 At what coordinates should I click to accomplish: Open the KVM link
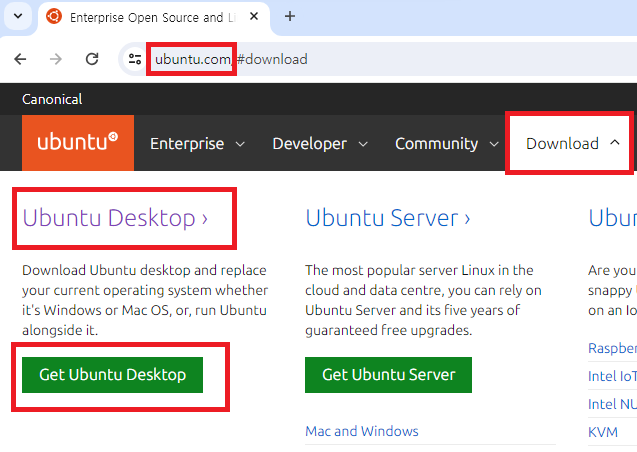(x=603, y=432)
